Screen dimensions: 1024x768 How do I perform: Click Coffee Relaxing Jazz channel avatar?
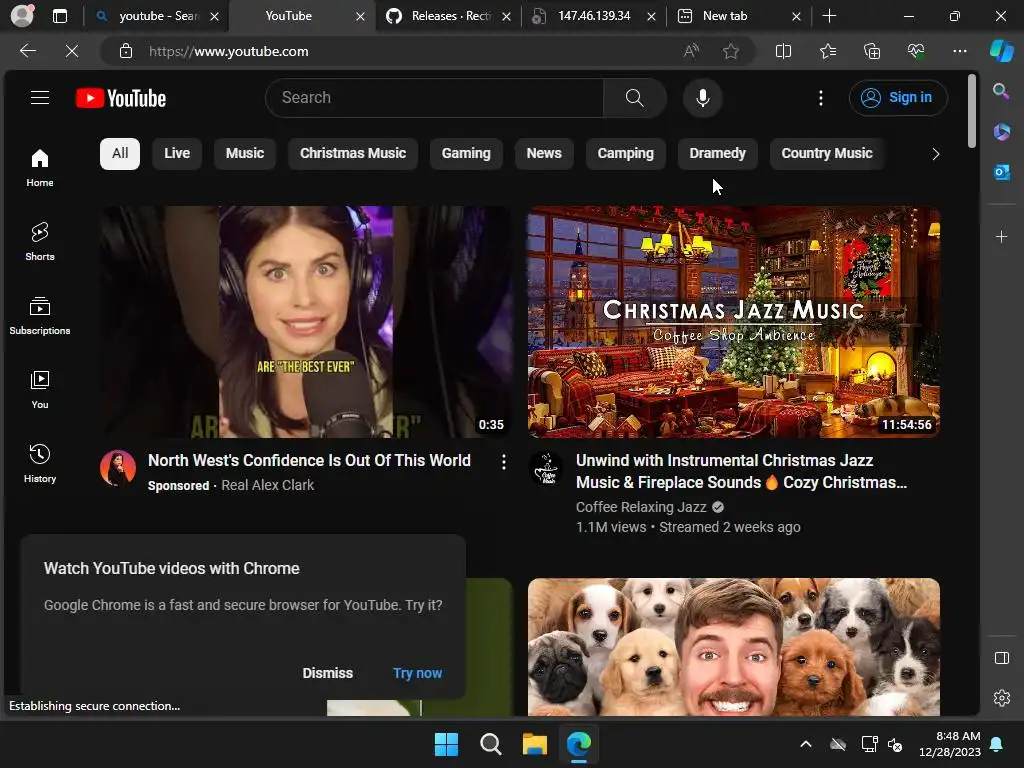click(x=546, y=468)
